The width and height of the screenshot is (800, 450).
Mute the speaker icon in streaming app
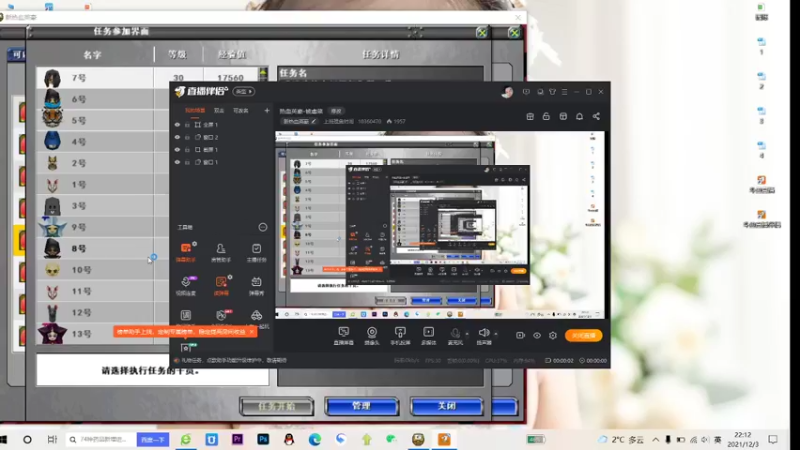pos(484,333)
